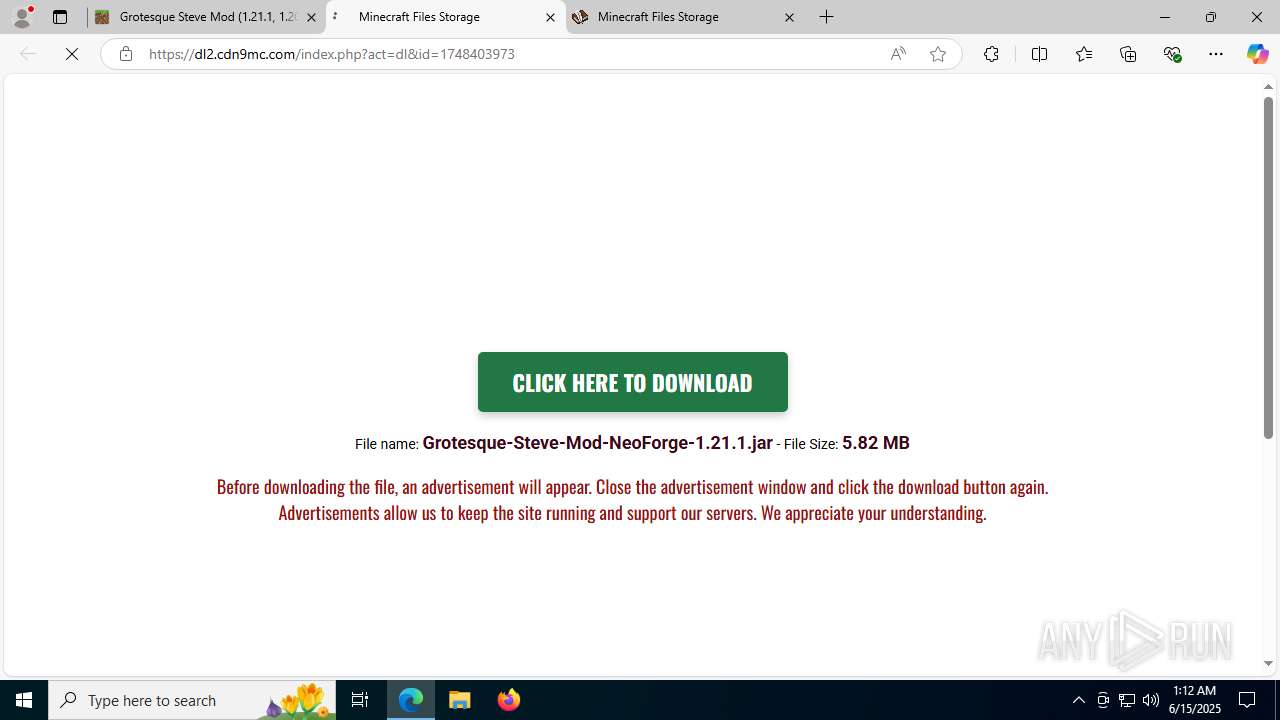Click the red advertisement notice text

tap(632, 500)
